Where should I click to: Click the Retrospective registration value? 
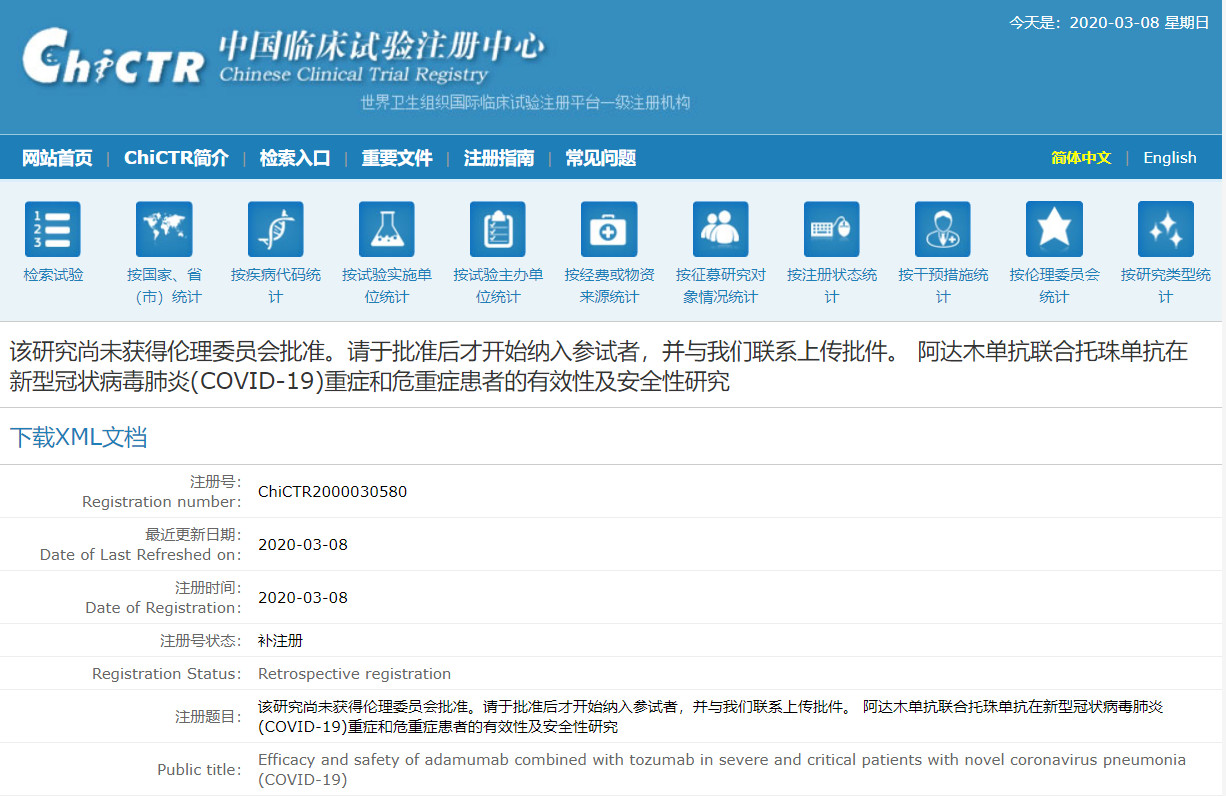(x=355, y=674)
